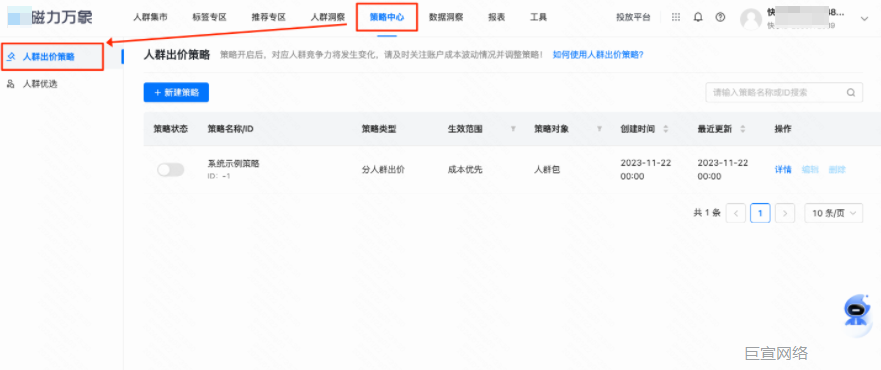Open the 数据洞察 tab
Screen dimensions: 881x370
(446, 17)
